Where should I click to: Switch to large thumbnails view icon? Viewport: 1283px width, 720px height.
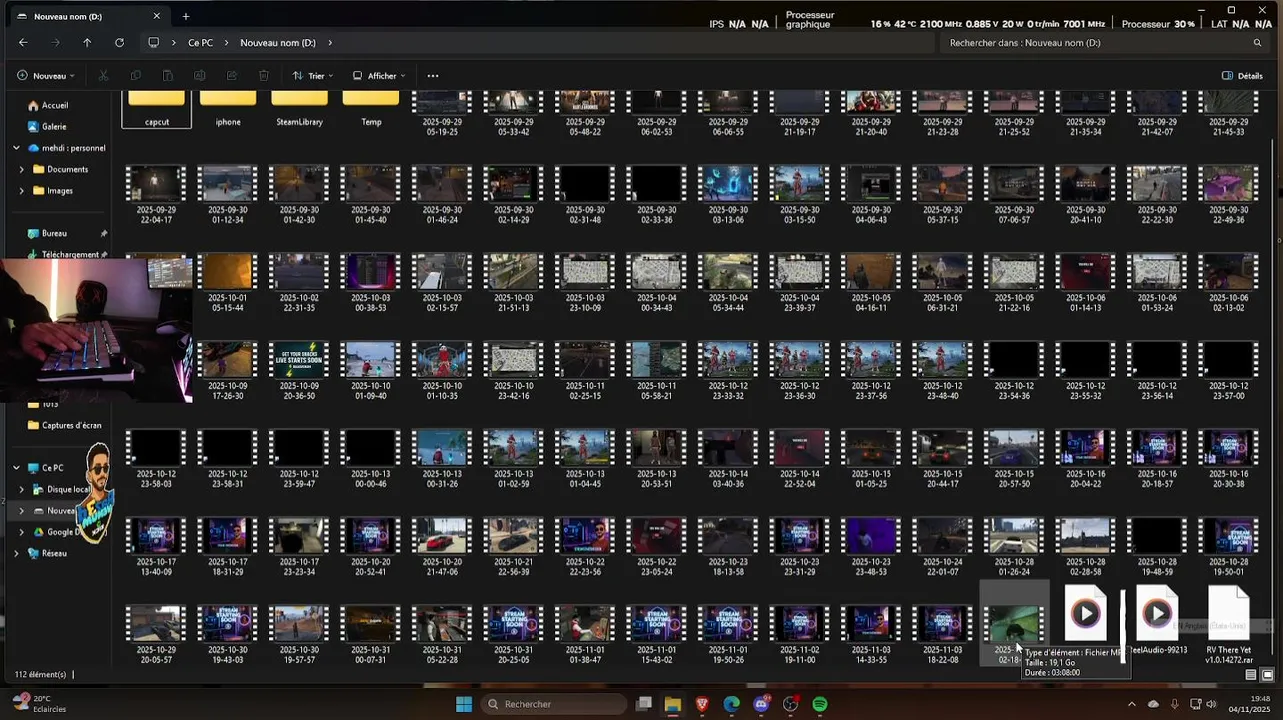1267,675
